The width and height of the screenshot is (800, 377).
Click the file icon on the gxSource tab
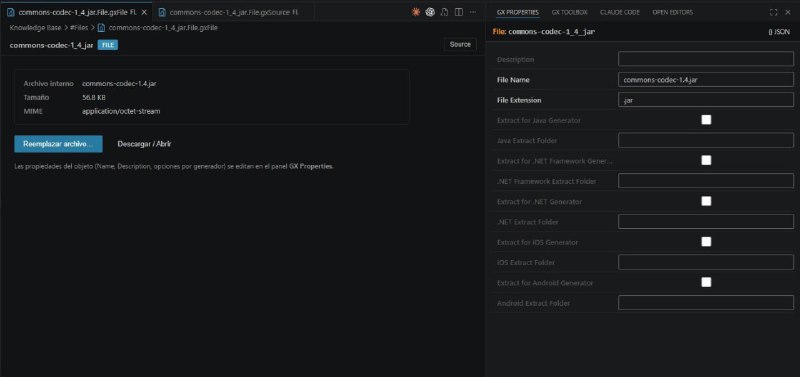(162, 12)
